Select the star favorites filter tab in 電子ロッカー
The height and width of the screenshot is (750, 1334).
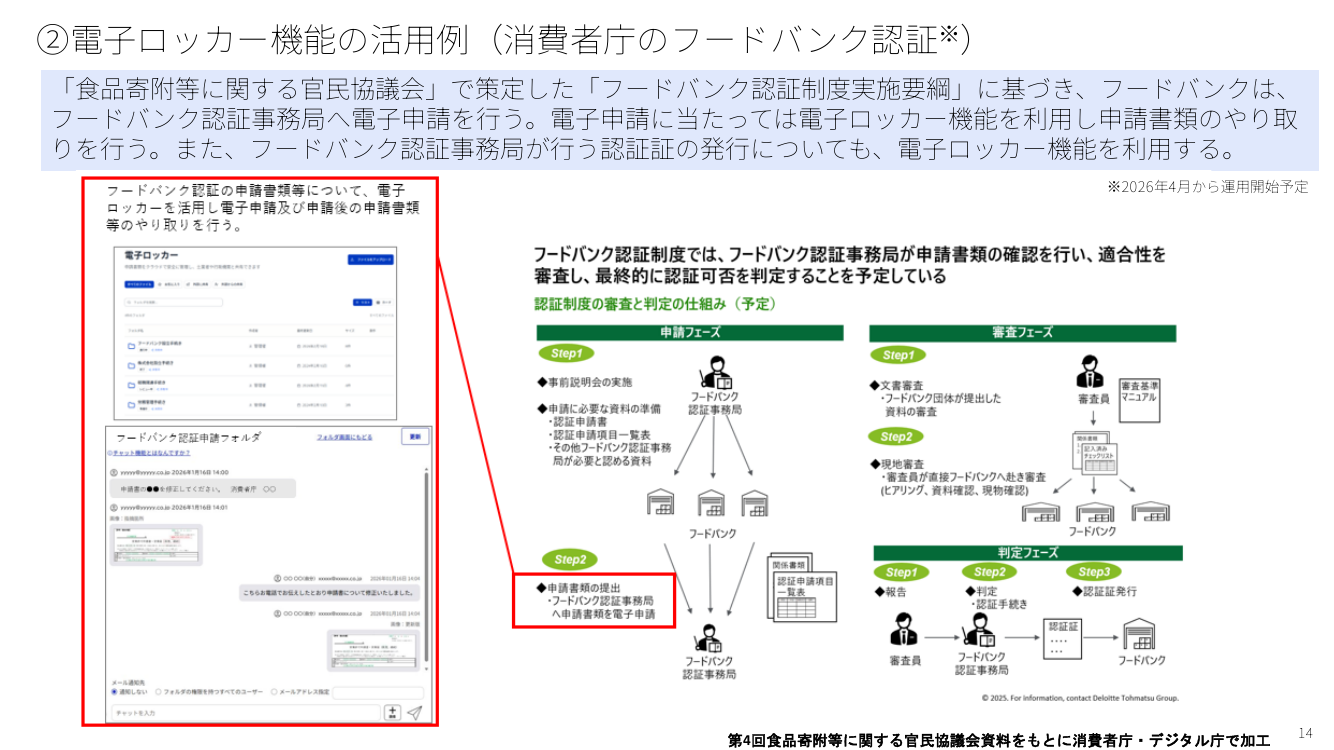tap(169, 284)
